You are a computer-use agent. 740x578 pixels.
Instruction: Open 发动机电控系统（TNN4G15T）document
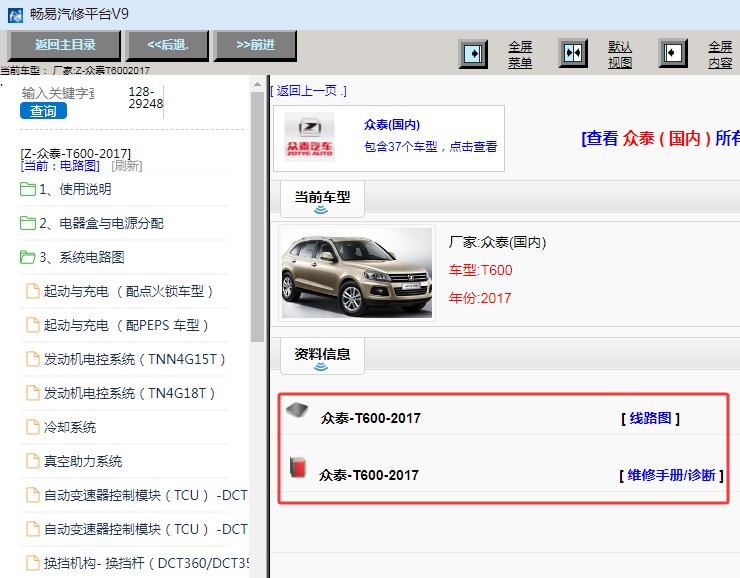135,359
